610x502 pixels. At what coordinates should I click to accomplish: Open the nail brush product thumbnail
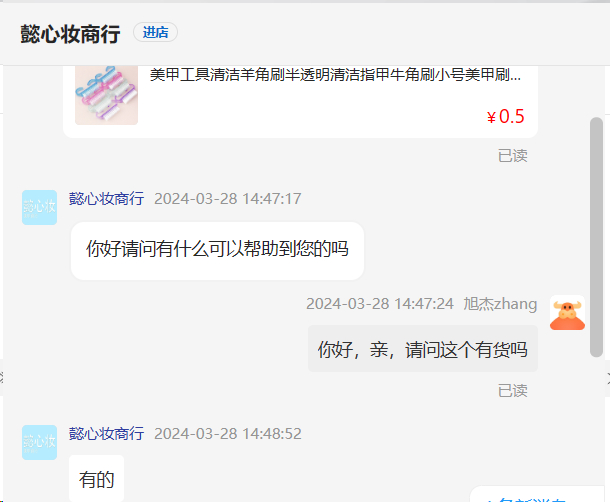106,95
